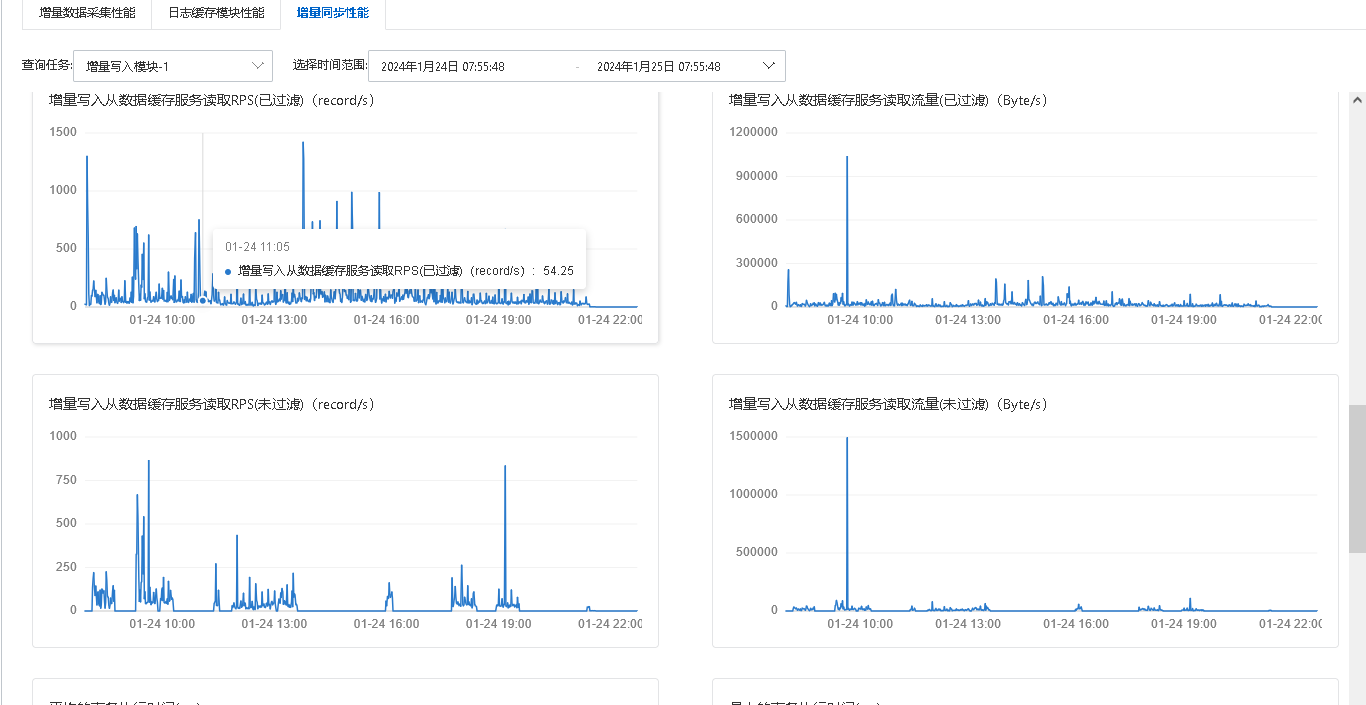Click the vertical scrollbar thumb
This screenshot has width=1366, height=705.
(1357, 478)
